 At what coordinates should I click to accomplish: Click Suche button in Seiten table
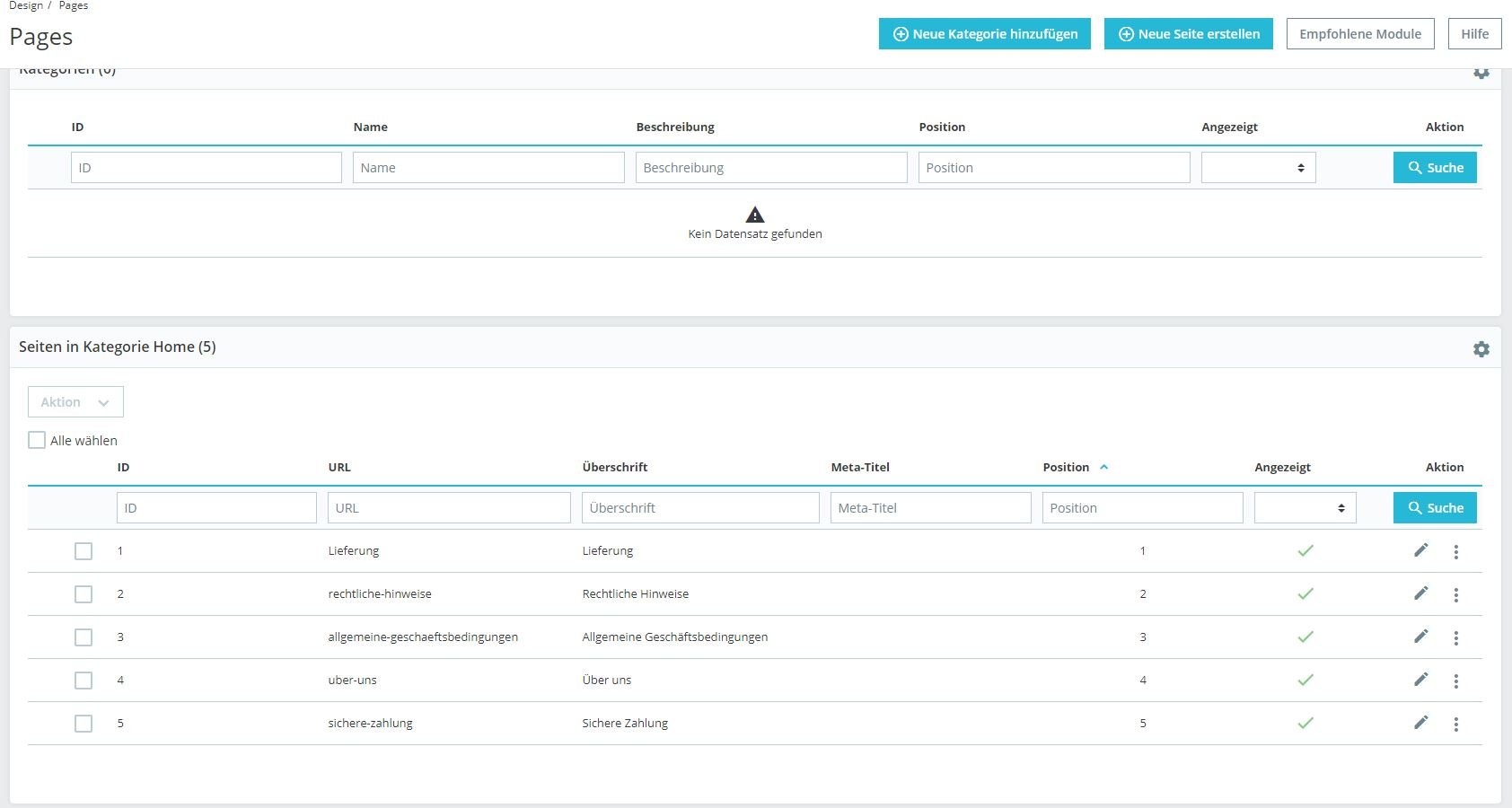(x=1435, y=508)
